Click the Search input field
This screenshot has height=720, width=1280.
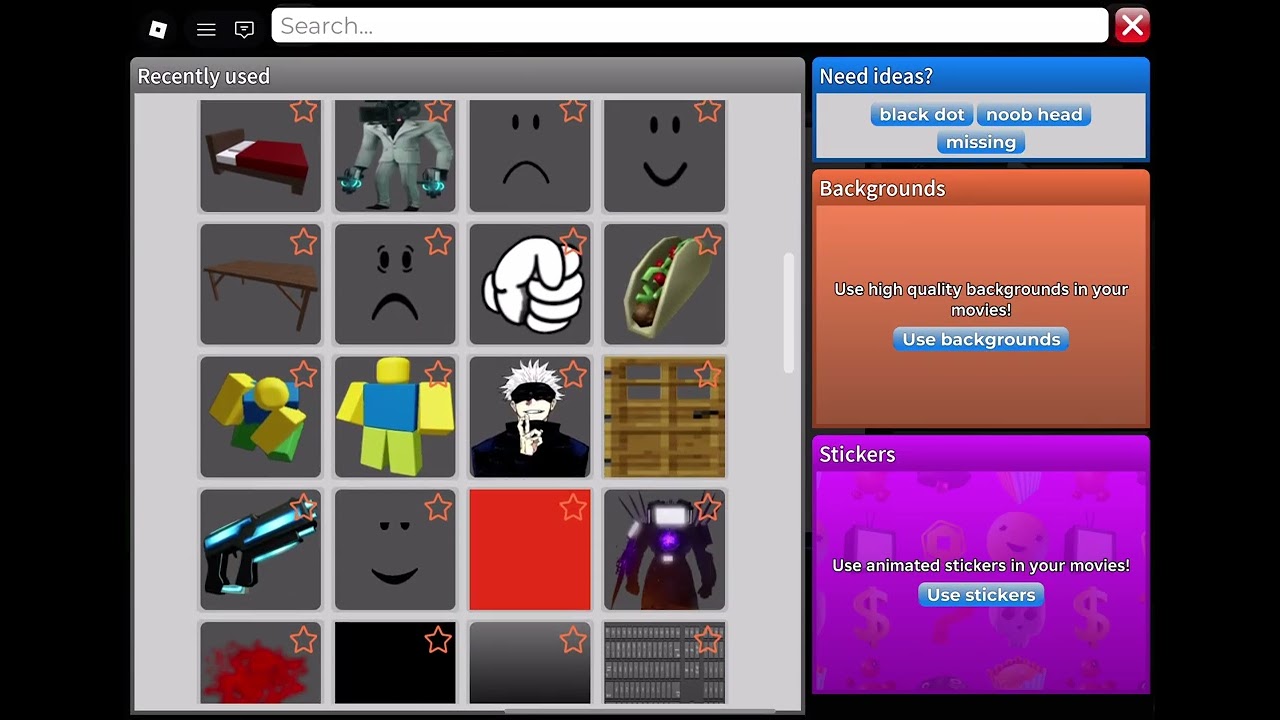[690, 26]
